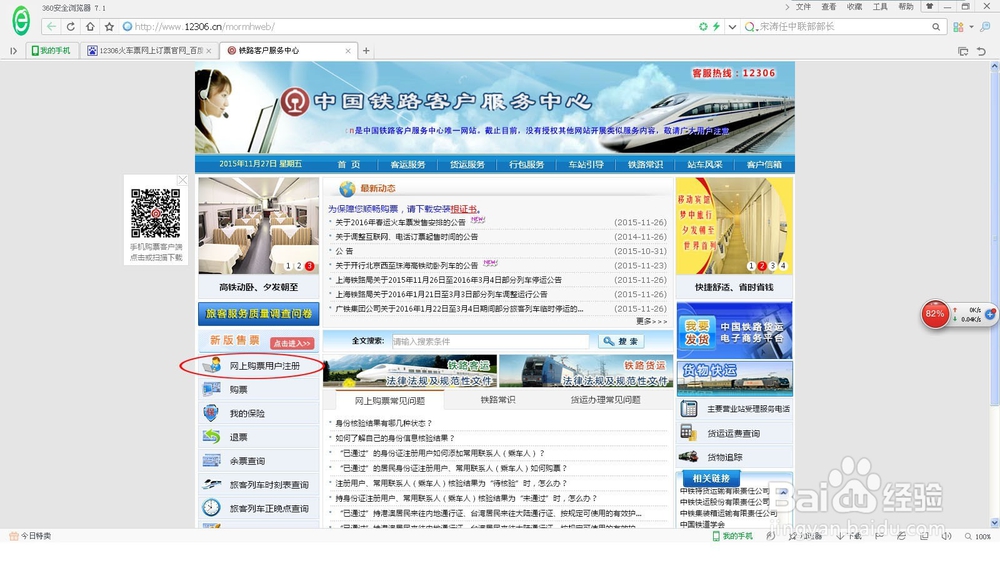Click the 我的保险 shield icon
The image size is (1000, 563).
point(211,413)
